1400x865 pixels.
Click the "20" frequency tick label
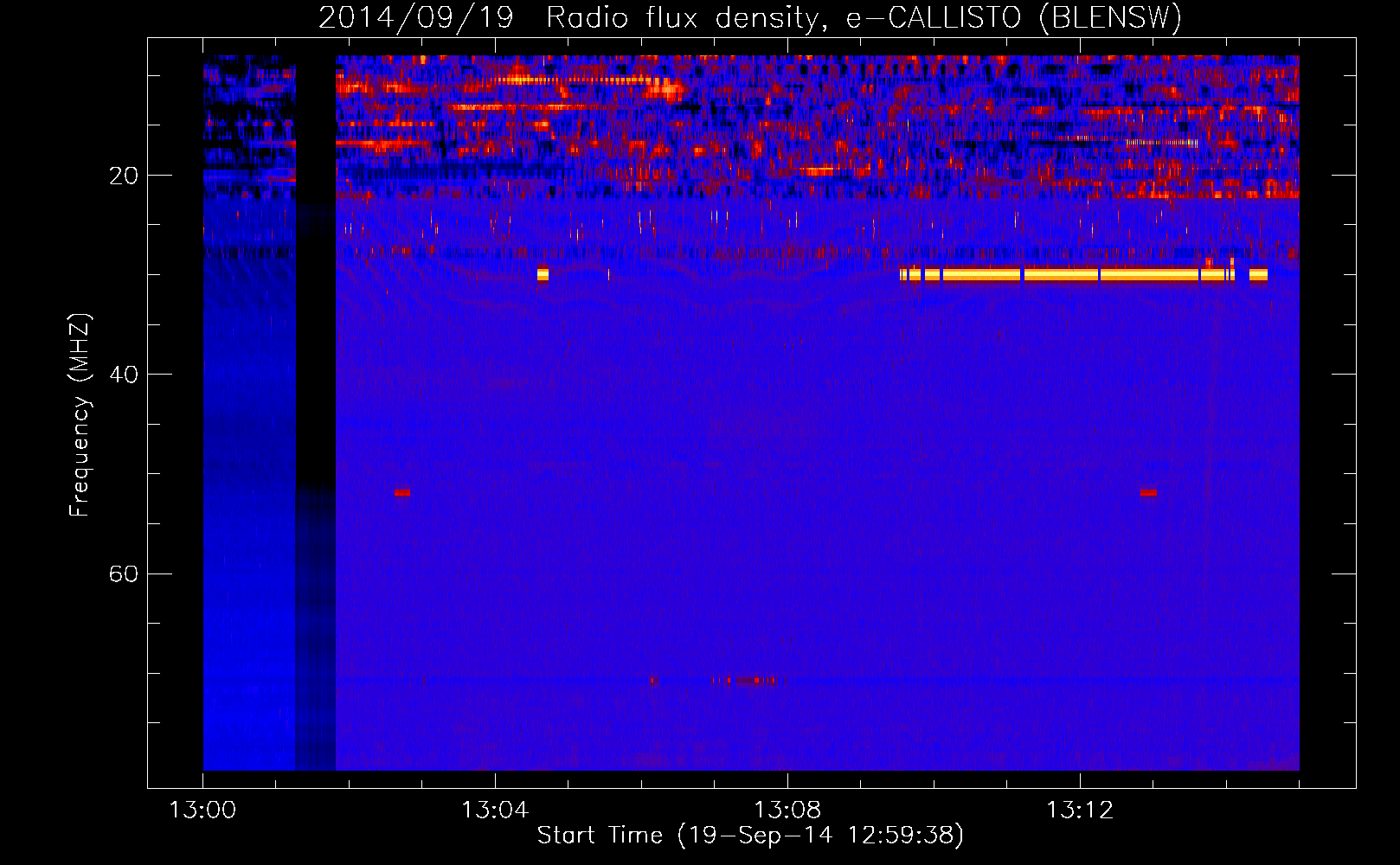[x=124, y=176]
